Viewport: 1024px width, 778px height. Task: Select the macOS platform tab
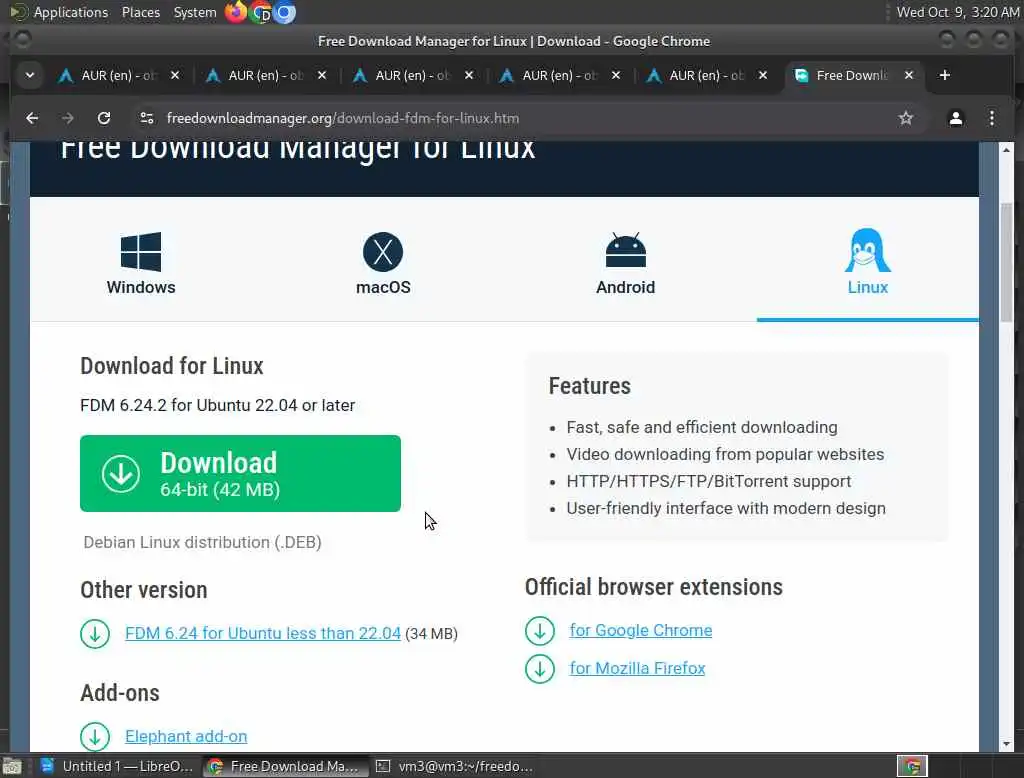383,263
